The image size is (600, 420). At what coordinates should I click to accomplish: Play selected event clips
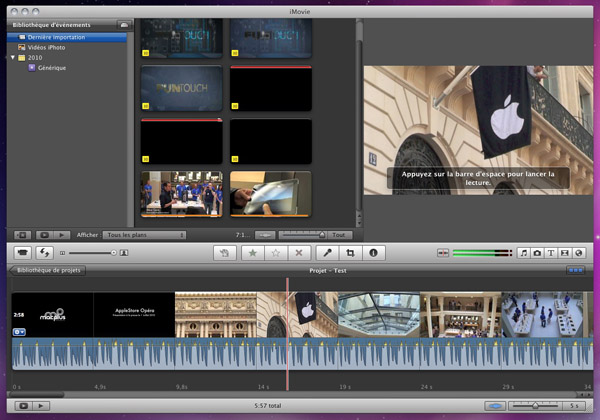(62, 235)
